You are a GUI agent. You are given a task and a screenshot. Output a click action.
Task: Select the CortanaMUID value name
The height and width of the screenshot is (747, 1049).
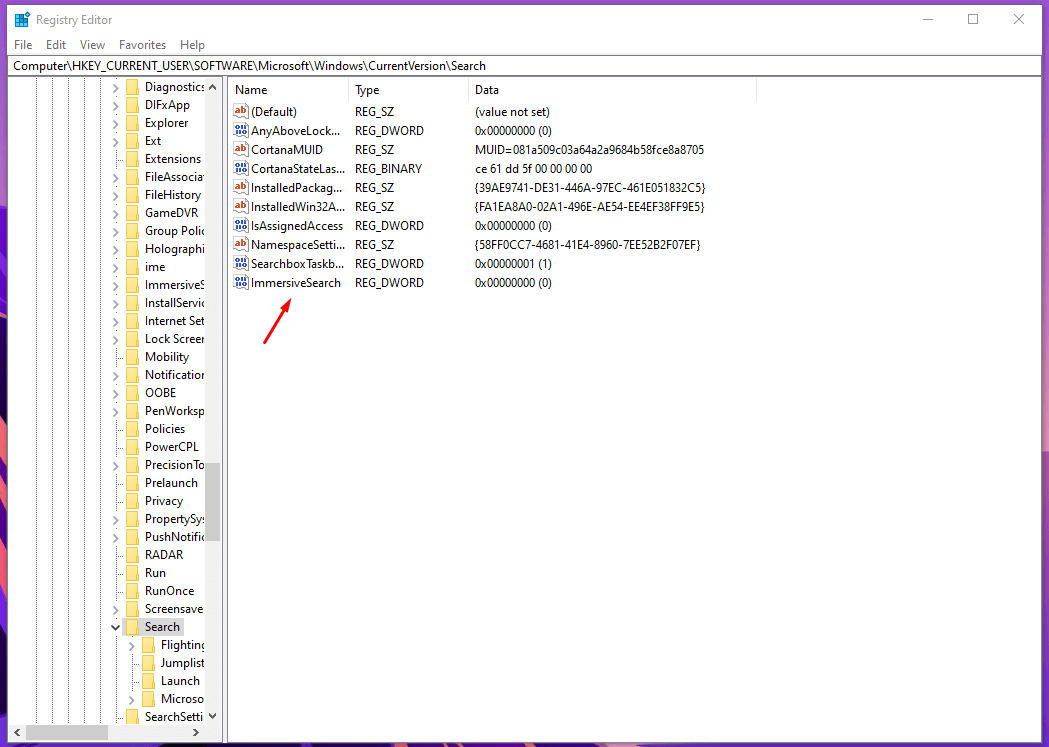(x=287, y=150)
